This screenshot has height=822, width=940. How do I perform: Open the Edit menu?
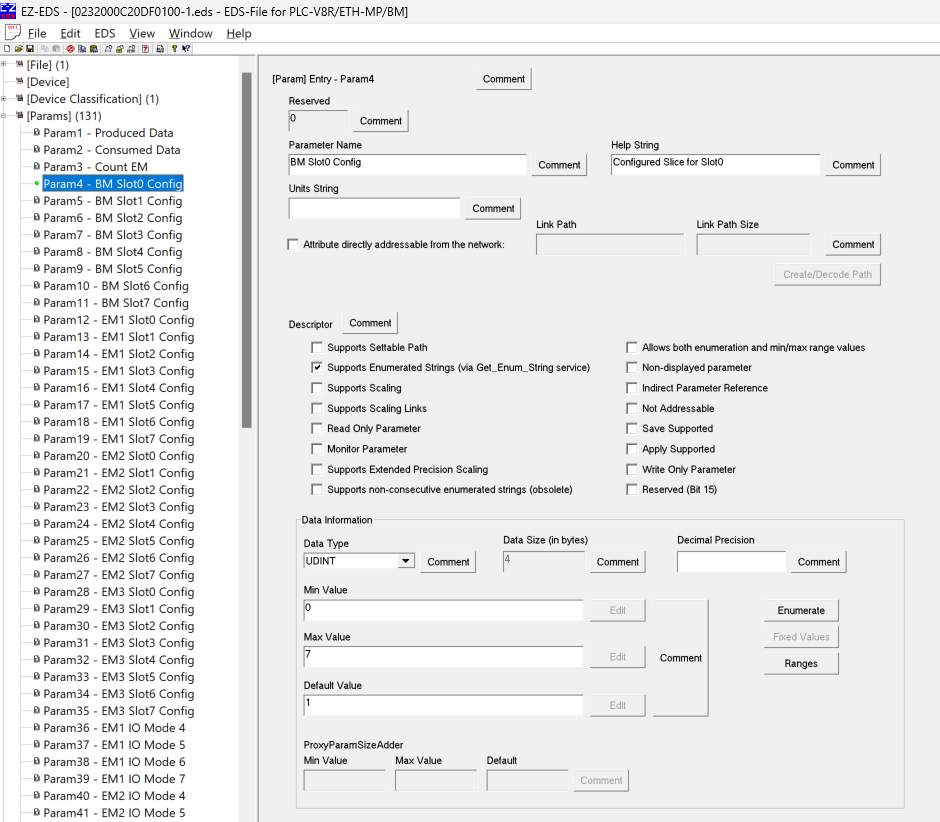70,34
